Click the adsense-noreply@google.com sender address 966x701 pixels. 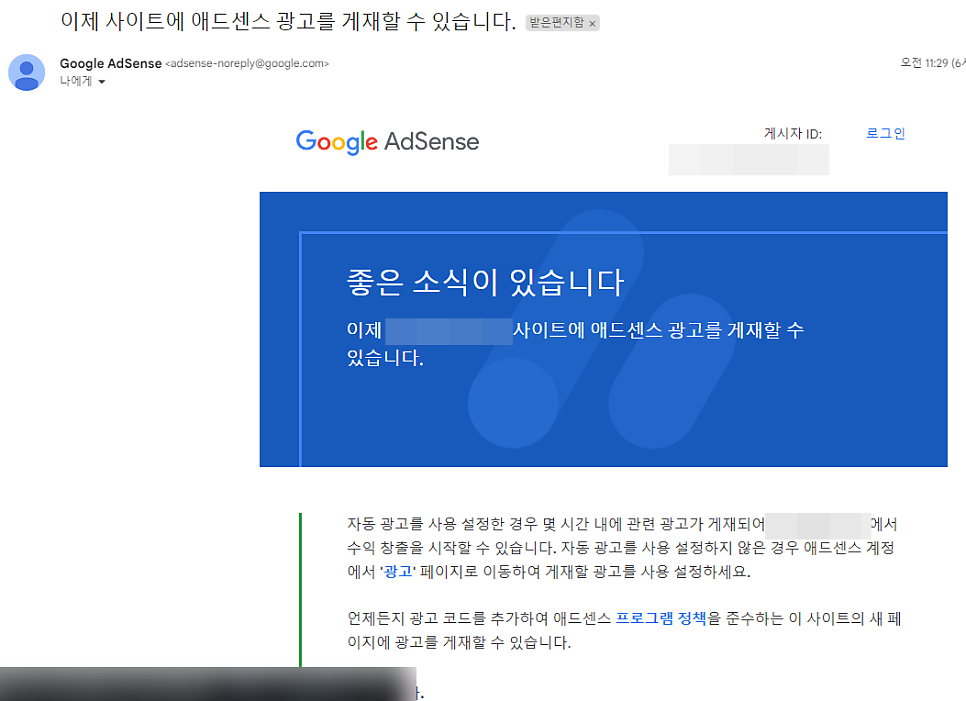click(x=247, y=63)
